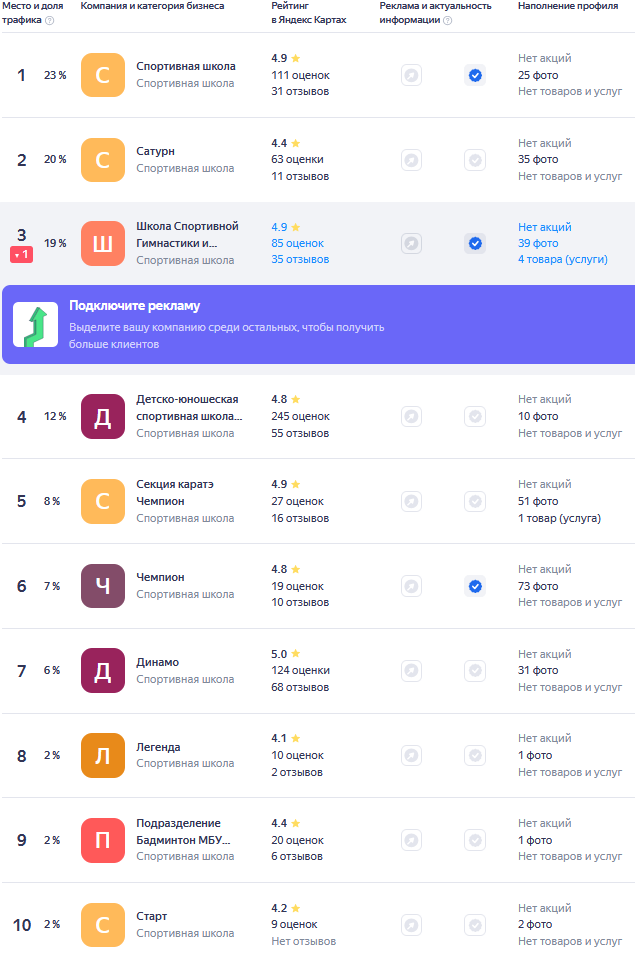Click the 'Наполнение профиля' column header
This screenshot has width=635, height=965.
[568, 6]
